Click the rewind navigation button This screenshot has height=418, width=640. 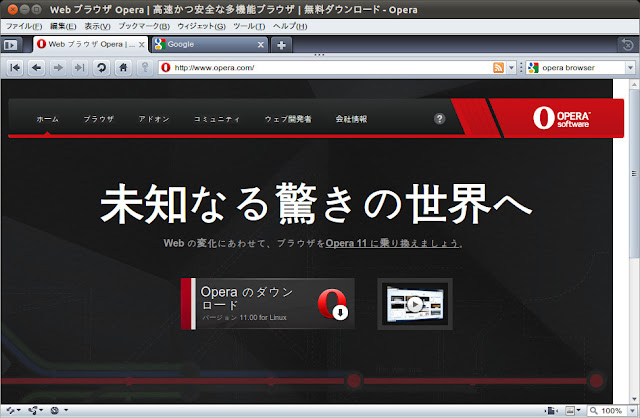(x=15, y=67)
